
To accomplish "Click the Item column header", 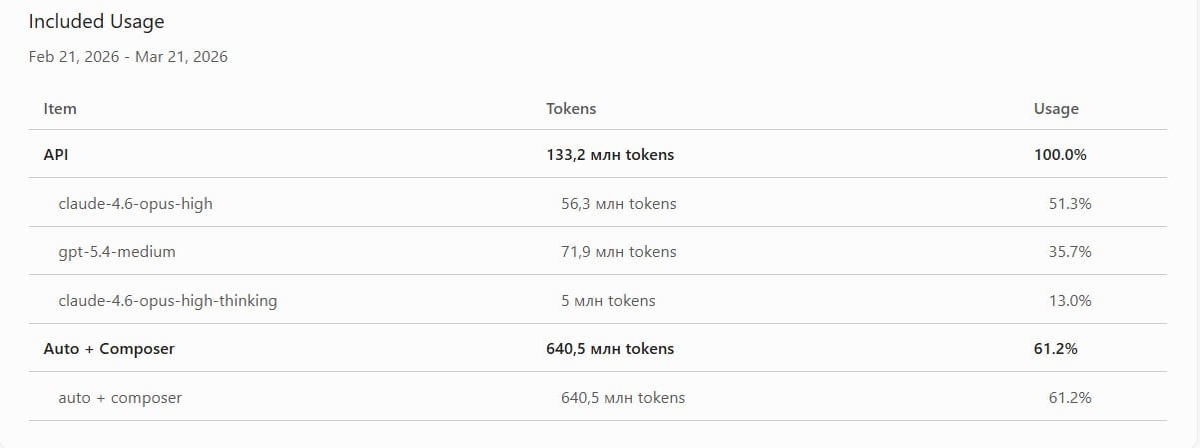I will 60,108.
